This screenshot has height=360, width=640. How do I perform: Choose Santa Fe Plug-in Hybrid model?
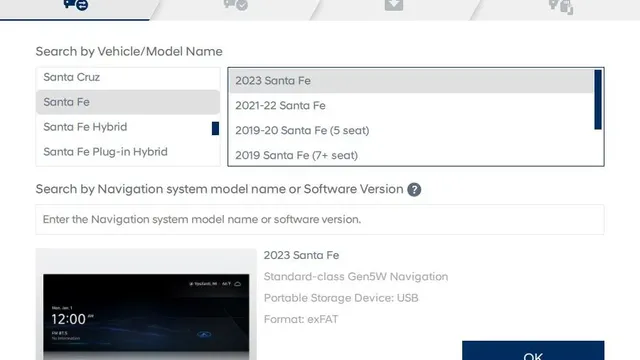128,152
